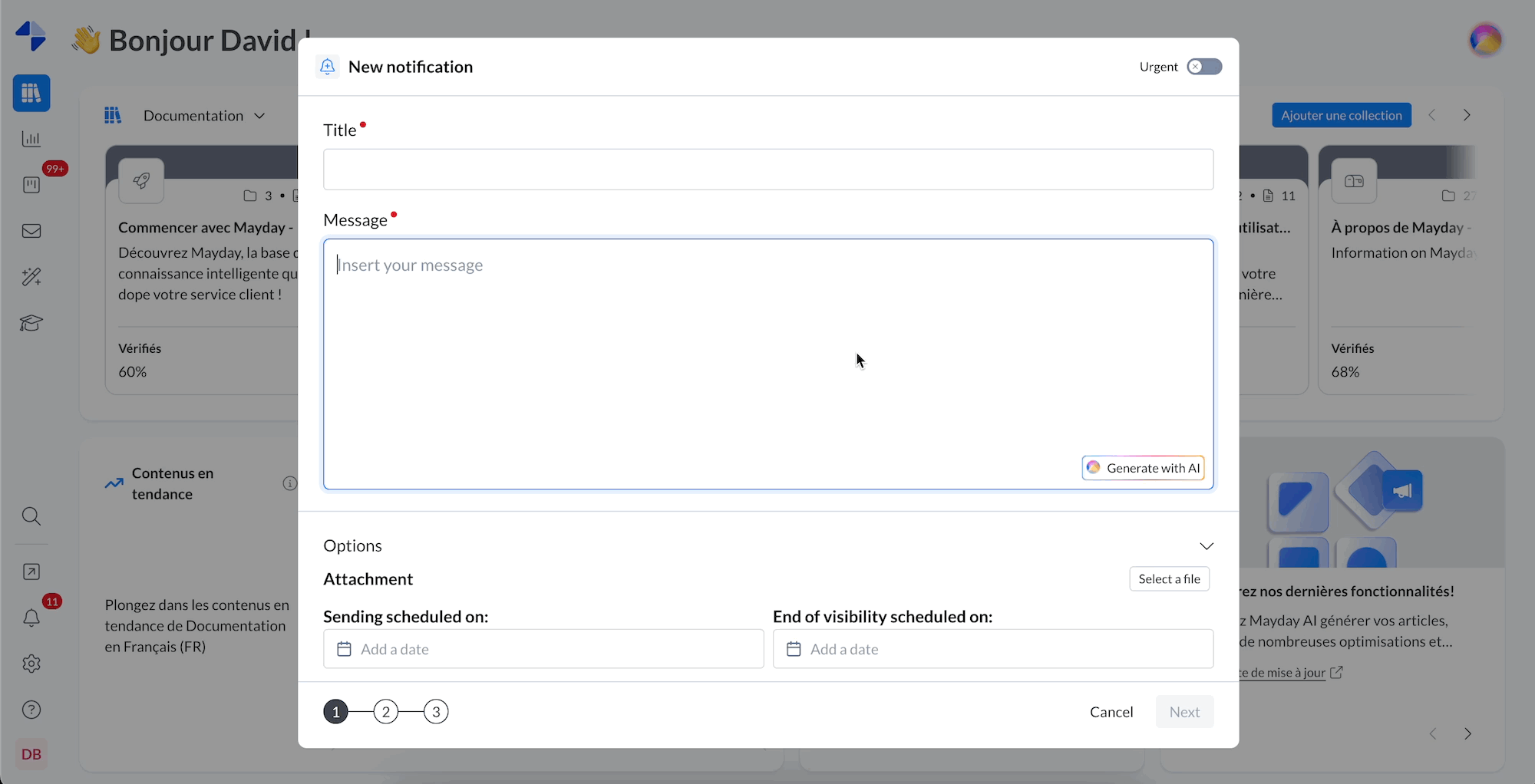The width and height of the screenshot is (1535, 784).
Task: Cancel the new notification dialog
Action: (1111, 712)
